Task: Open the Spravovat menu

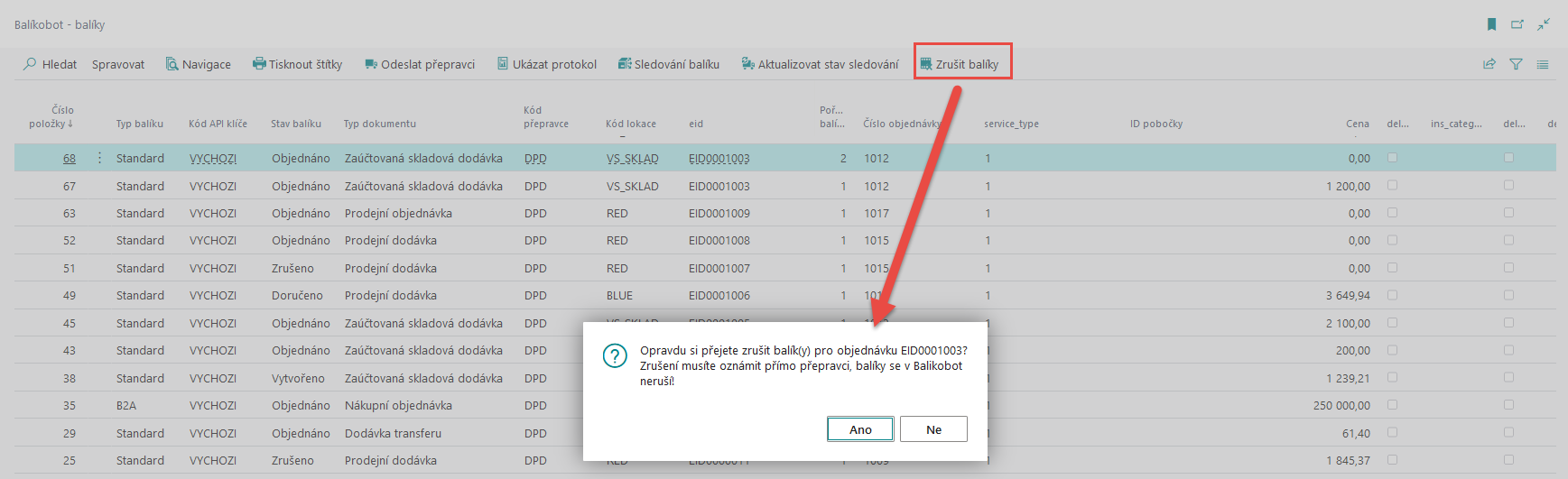Action: pyautogui.click(x=118, y=64)
